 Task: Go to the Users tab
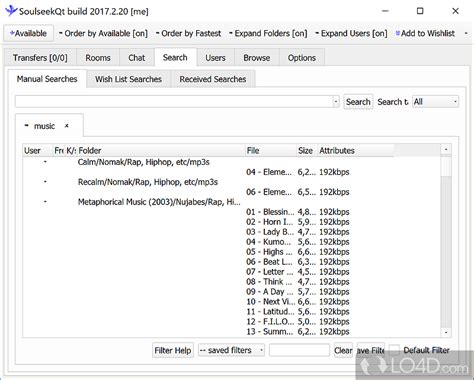click(215, 58)
